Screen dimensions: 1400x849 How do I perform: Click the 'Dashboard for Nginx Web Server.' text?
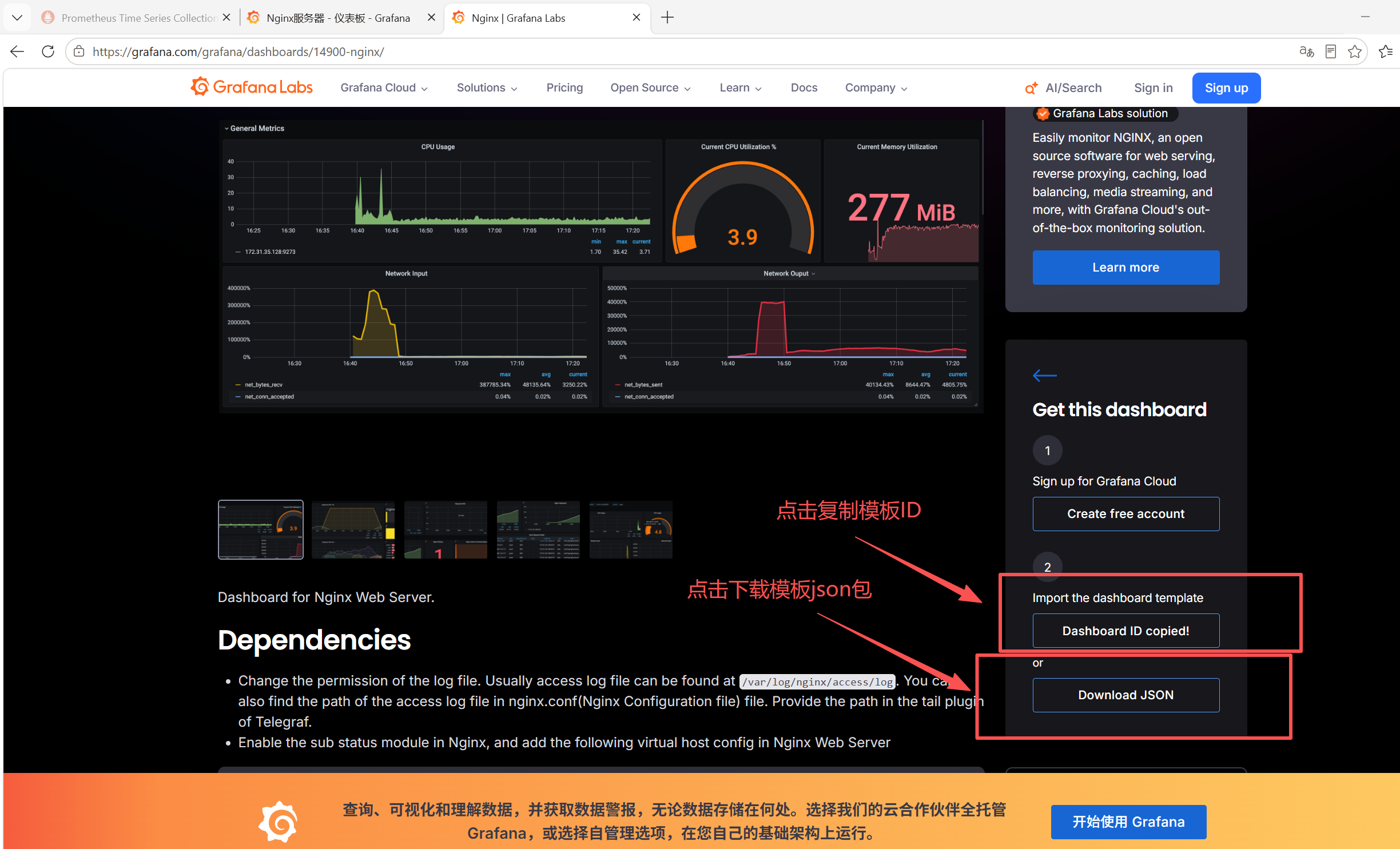click(x=326, y=597)
